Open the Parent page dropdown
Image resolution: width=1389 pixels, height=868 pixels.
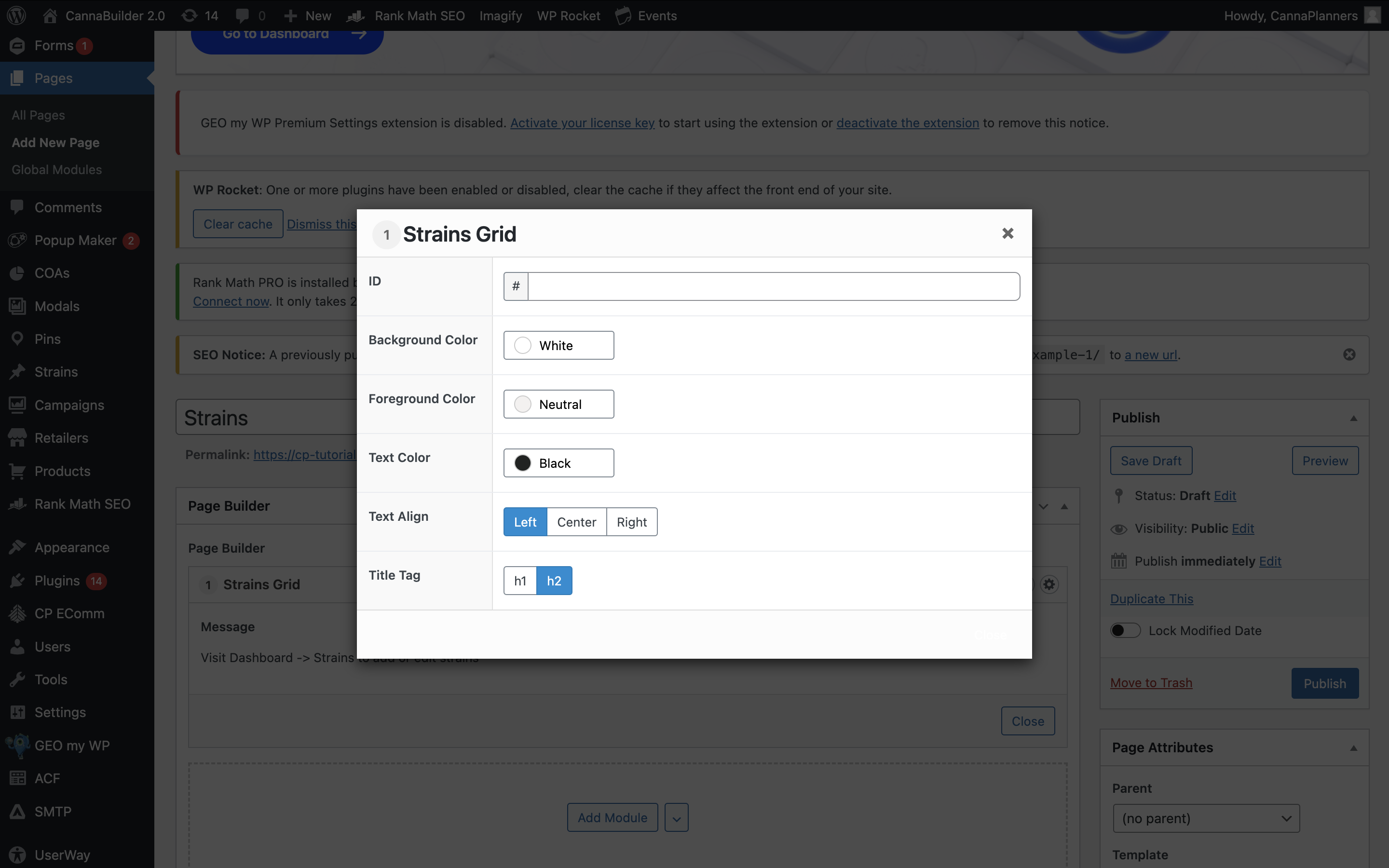(1205, 818)
